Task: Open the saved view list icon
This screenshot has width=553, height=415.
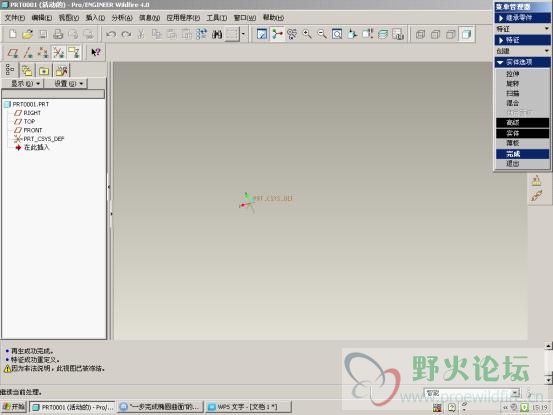Action: point(367,34)
